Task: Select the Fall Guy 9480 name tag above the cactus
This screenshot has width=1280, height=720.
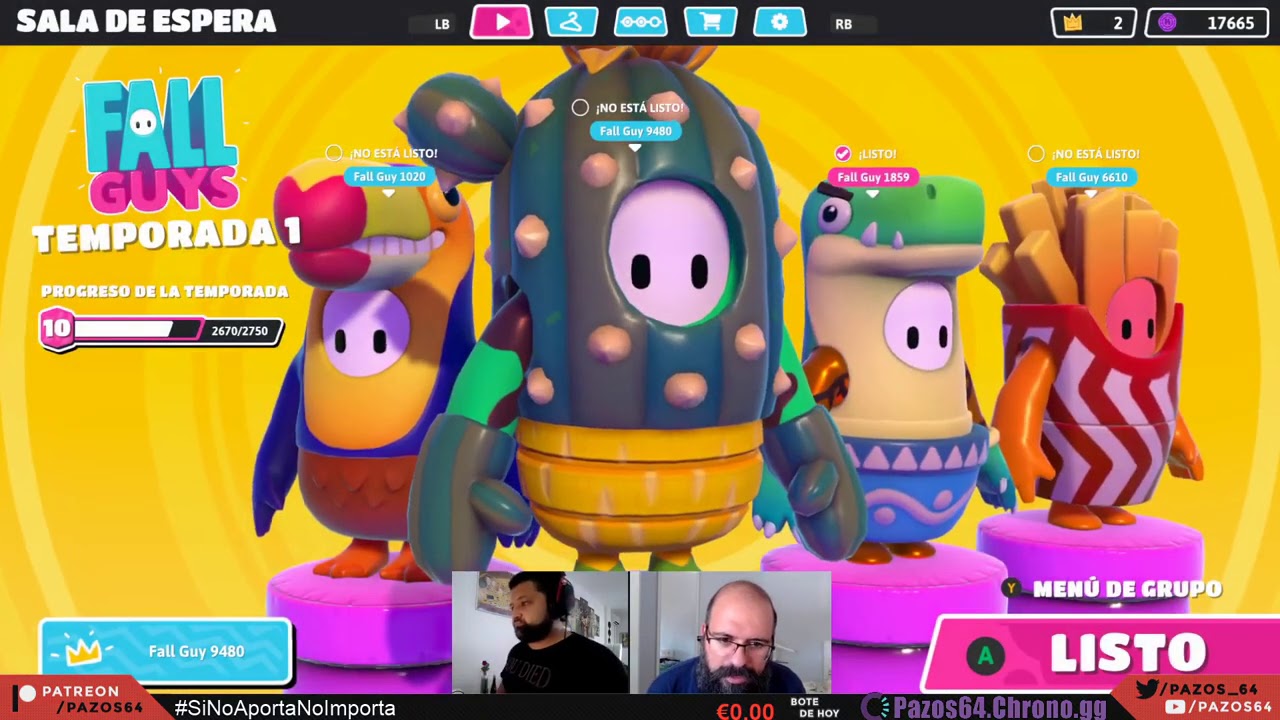Action: pos(635,131)
